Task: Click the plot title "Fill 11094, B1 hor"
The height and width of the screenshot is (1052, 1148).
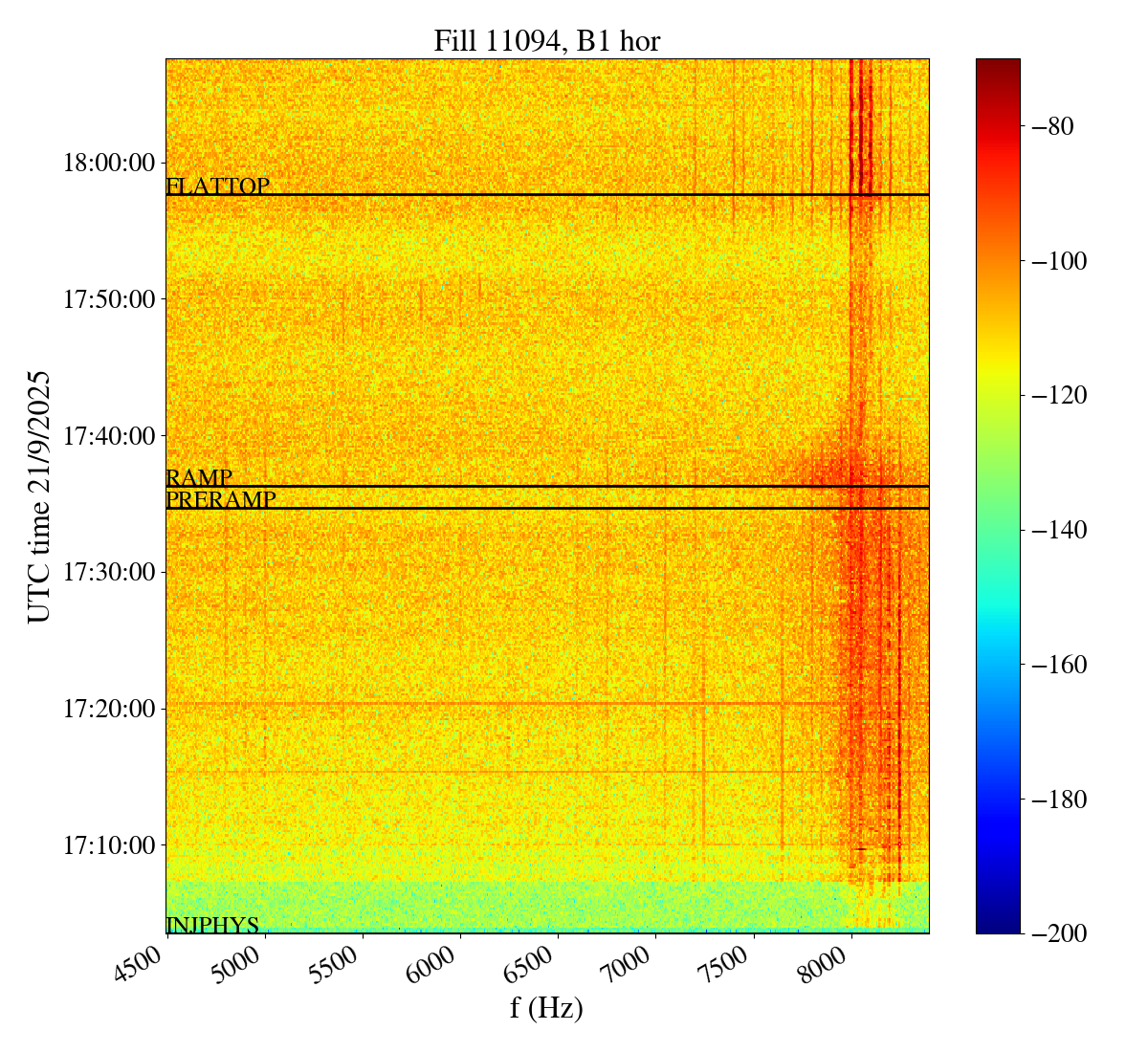Action: pos(546,41)
